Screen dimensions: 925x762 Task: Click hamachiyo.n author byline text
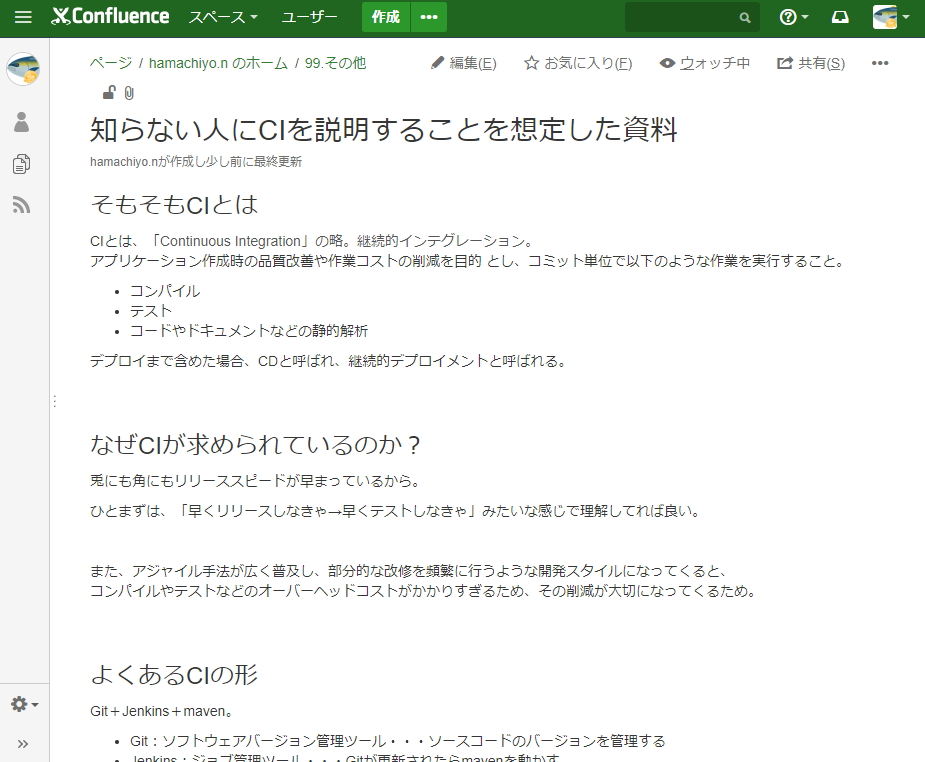click(196, 162)
